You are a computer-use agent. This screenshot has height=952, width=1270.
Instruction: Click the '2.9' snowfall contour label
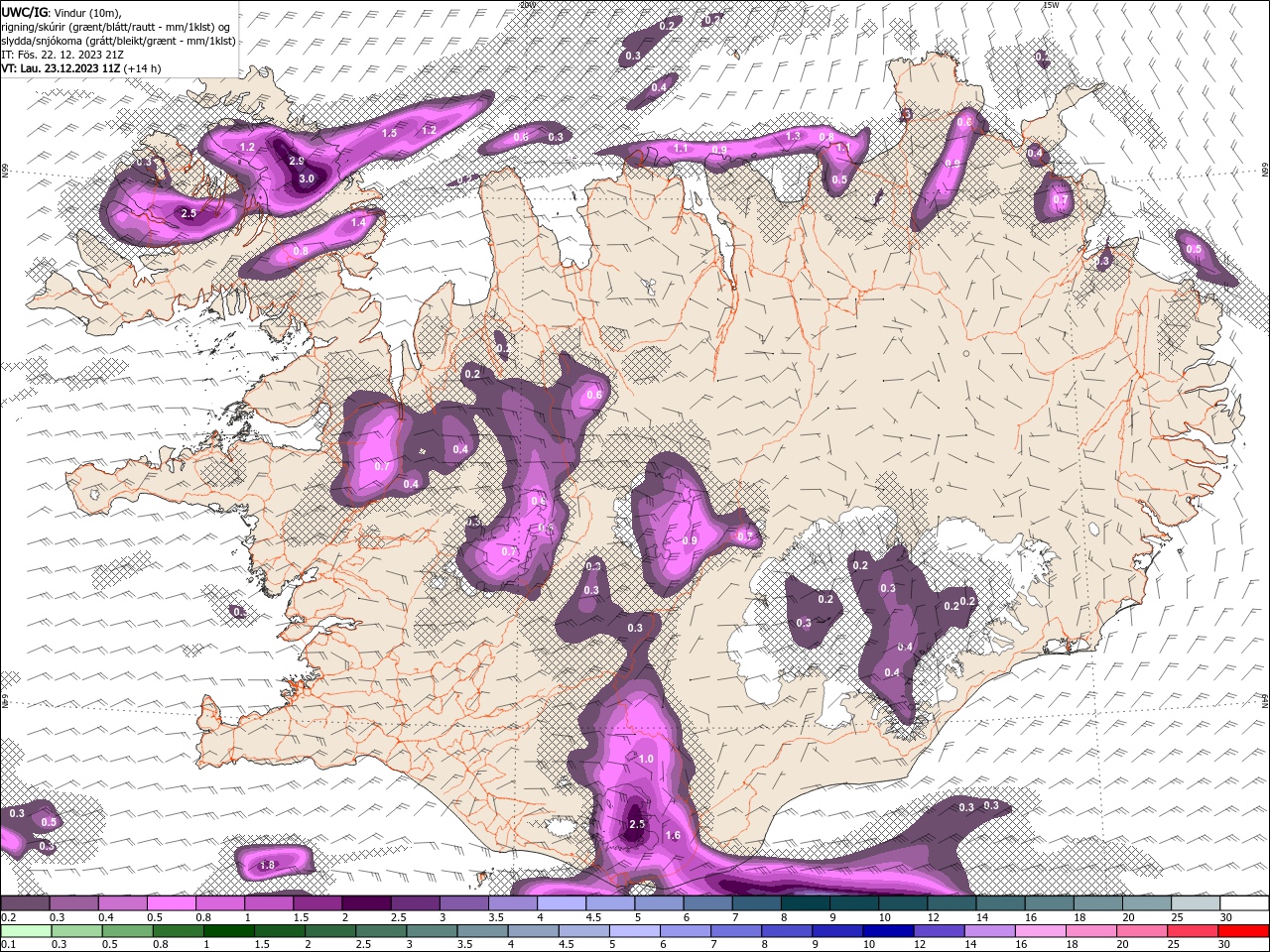(296, 161)
